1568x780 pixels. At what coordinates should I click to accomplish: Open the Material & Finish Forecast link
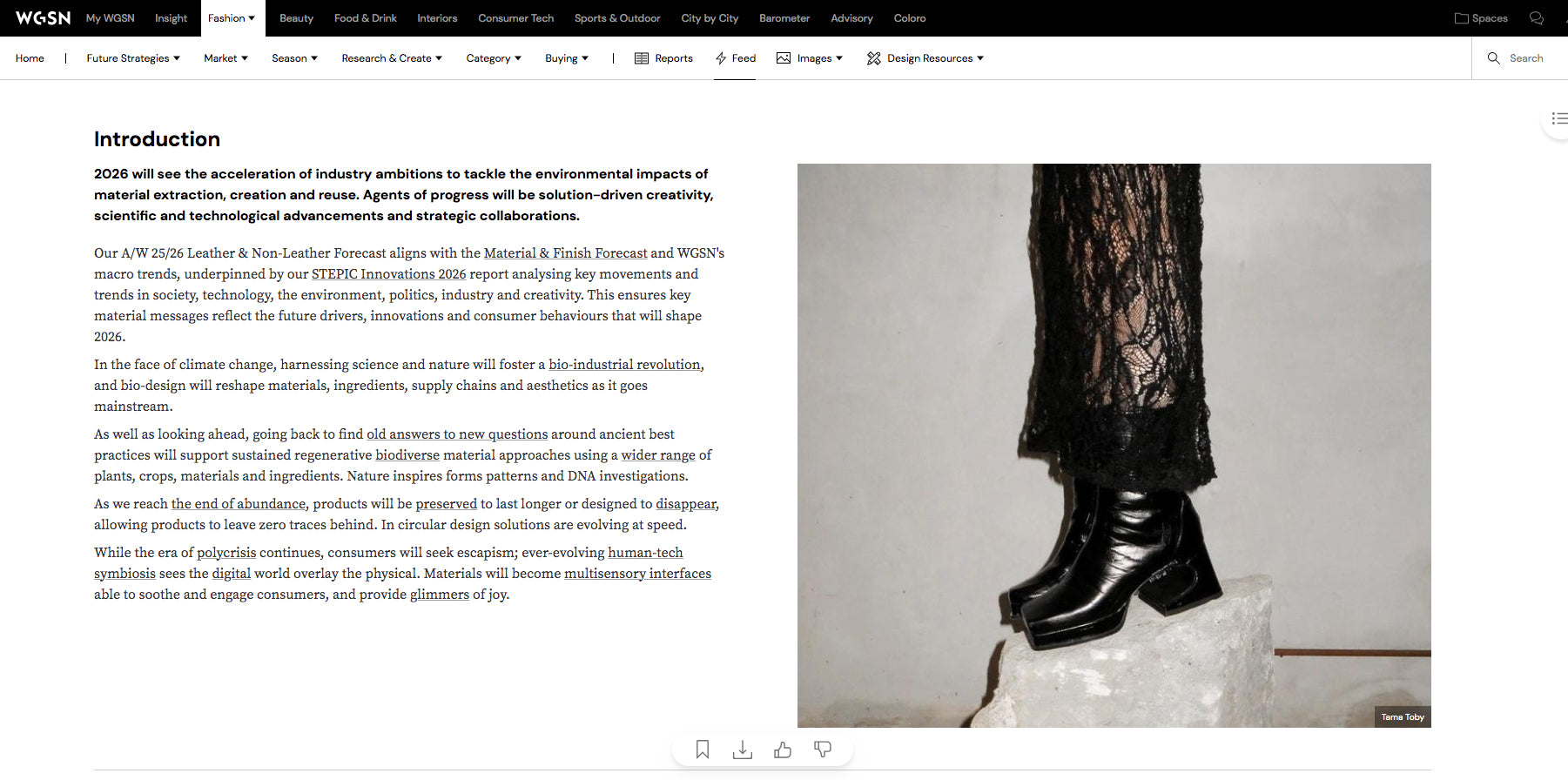pyautogui.click(x=565, y=253)
